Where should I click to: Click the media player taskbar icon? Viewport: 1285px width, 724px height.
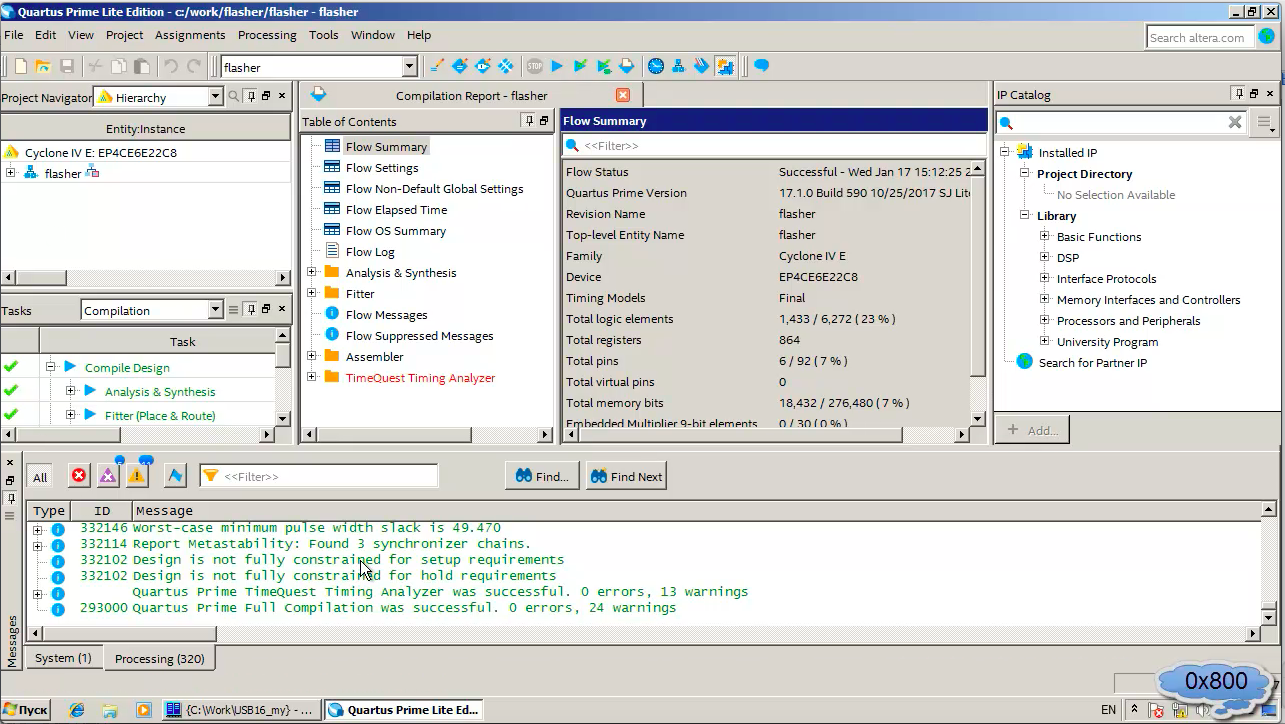[143, 710]
